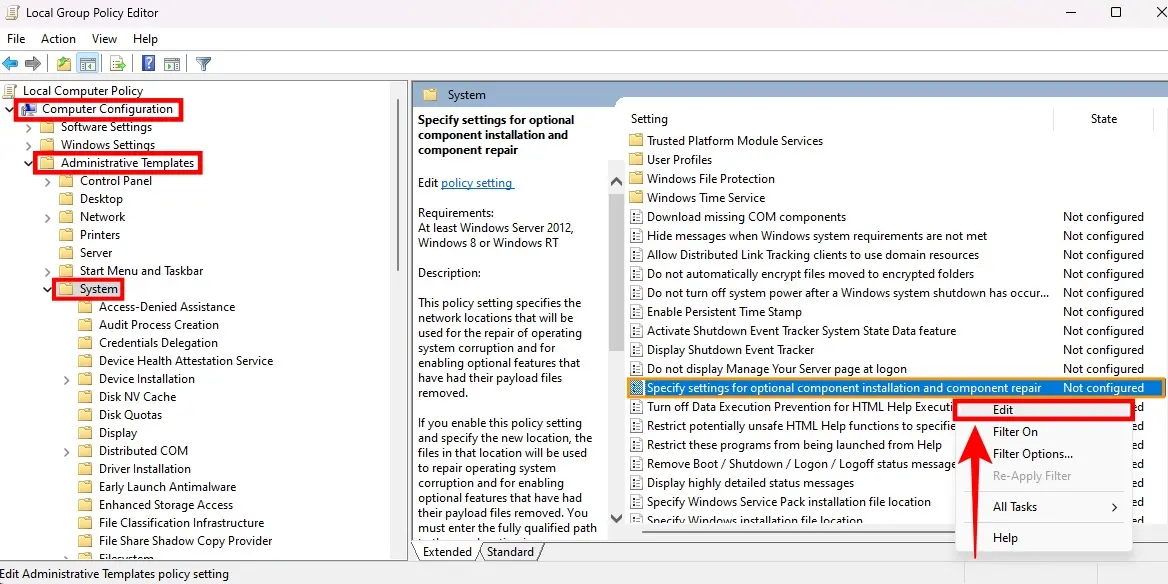1168x584 pixels.
Task: Click the Back navigation arrow
Action: click(x=11, y=63)
